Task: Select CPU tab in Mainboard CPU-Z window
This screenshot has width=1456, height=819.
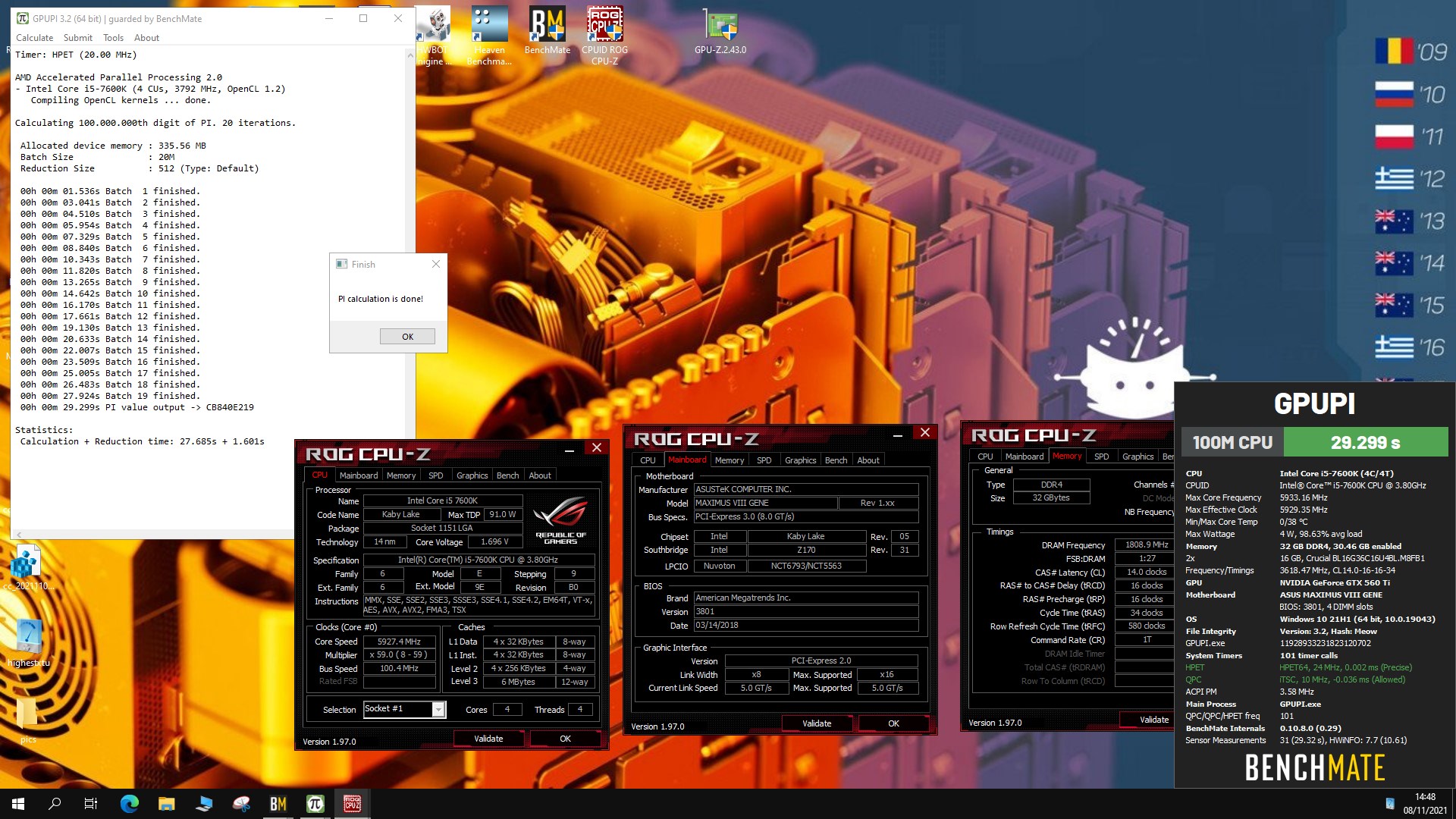Action: point(648,460)
